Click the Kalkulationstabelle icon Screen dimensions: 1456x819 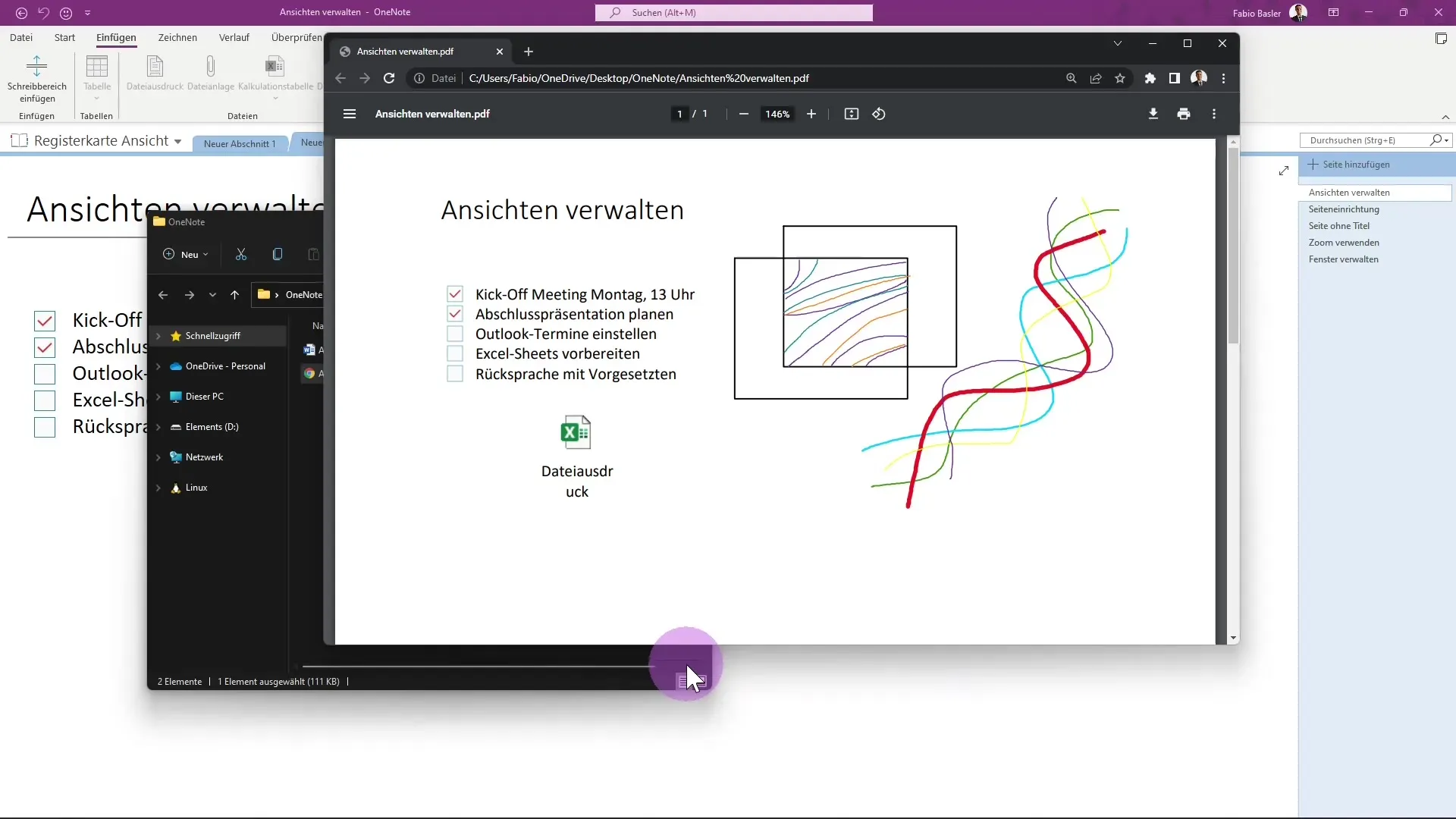(275, 66)
